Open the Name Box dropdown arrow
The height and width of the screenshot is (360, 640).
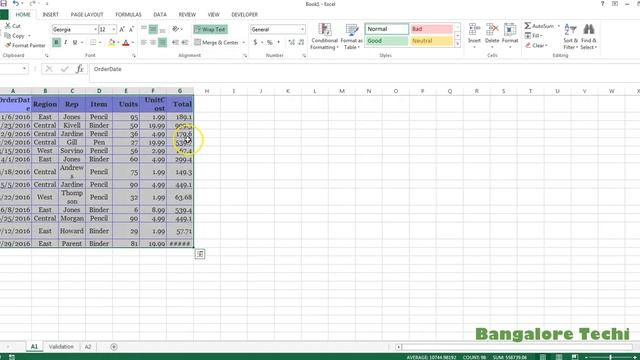pos(24,69)
